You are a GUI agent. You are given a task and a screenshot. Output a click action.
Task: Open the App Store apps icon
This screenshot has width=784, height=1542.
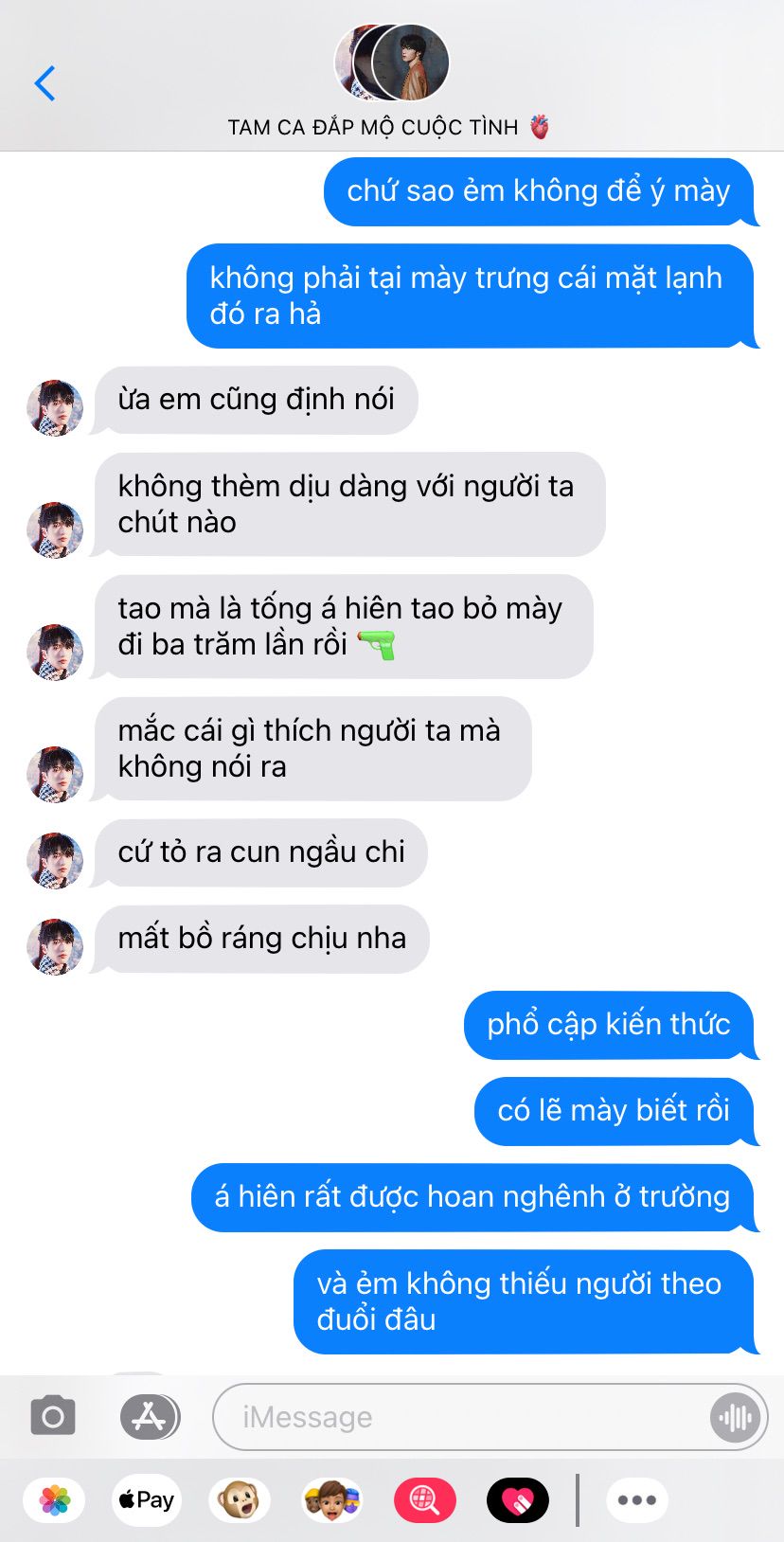coord(150,1417)
